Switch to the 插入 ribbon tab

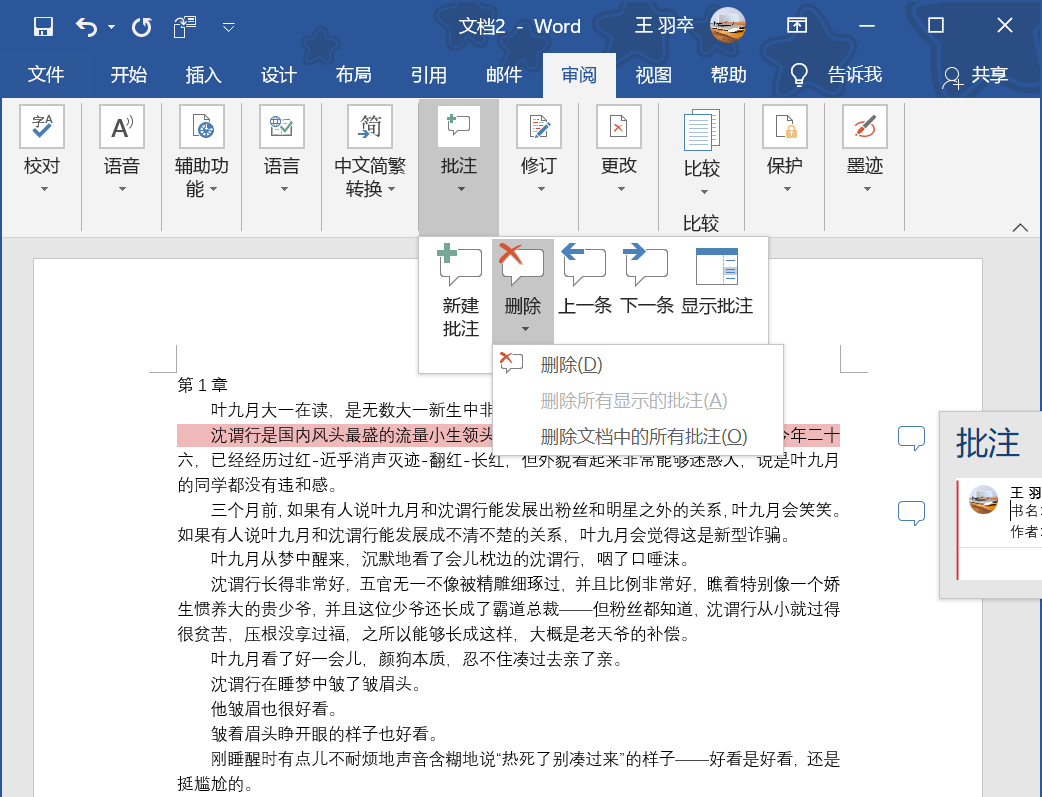pyautogui.click(x=203, y=74)
